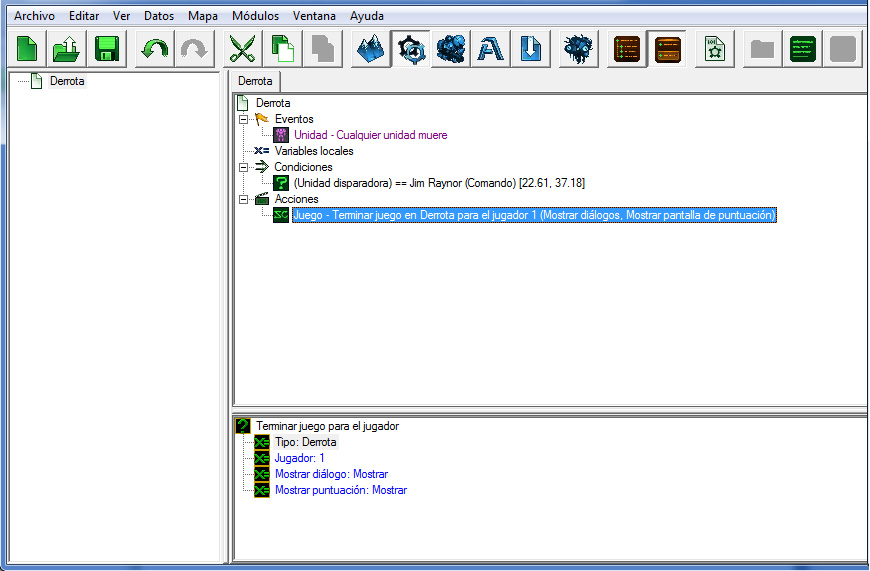
Task: Cut with the scissors icon
Action: [242, 49]
